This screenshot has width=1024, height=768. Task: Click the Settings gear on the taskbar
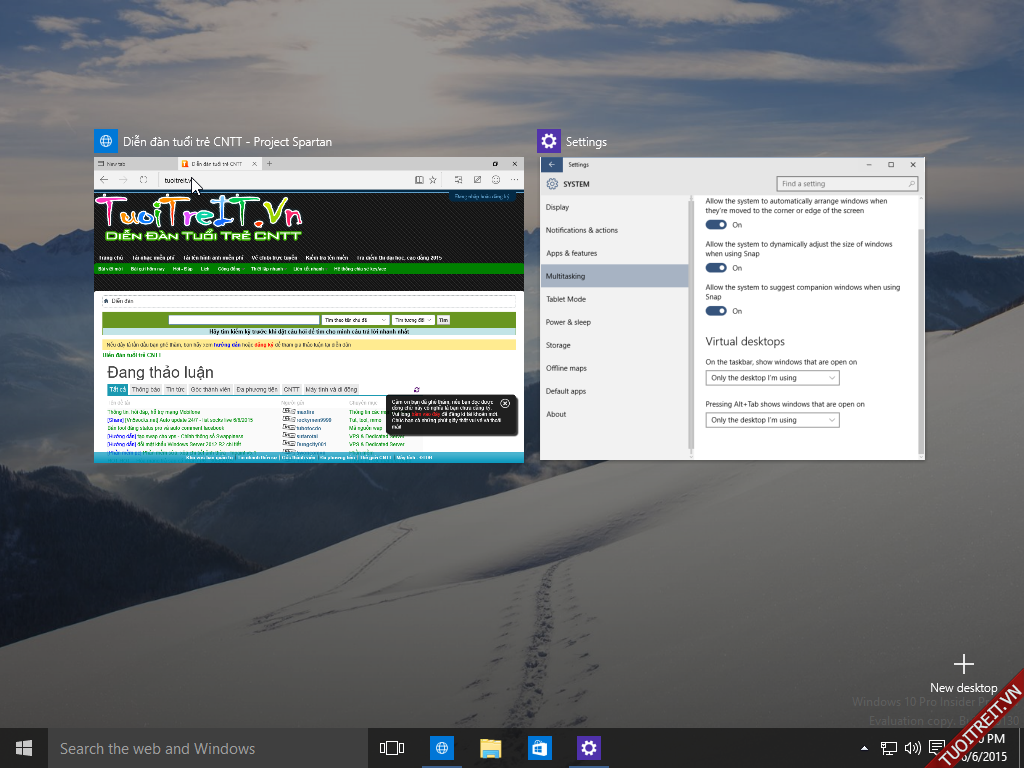tap(589, 748)
